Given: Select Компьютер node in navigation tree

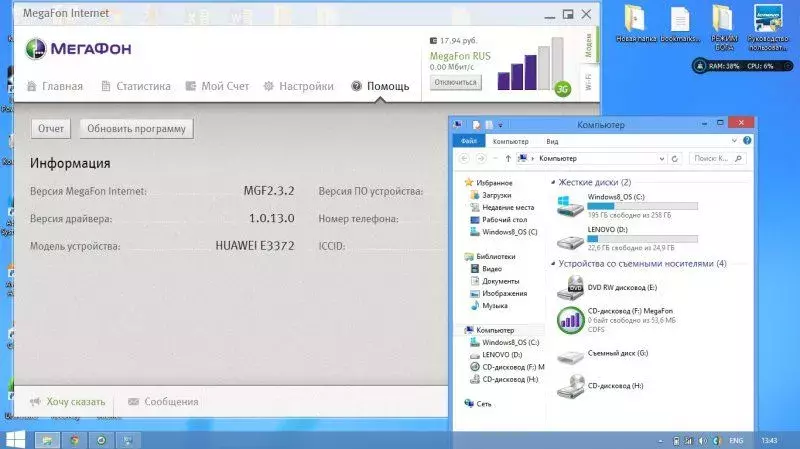Looking at the screenshot, I should 489,330.
